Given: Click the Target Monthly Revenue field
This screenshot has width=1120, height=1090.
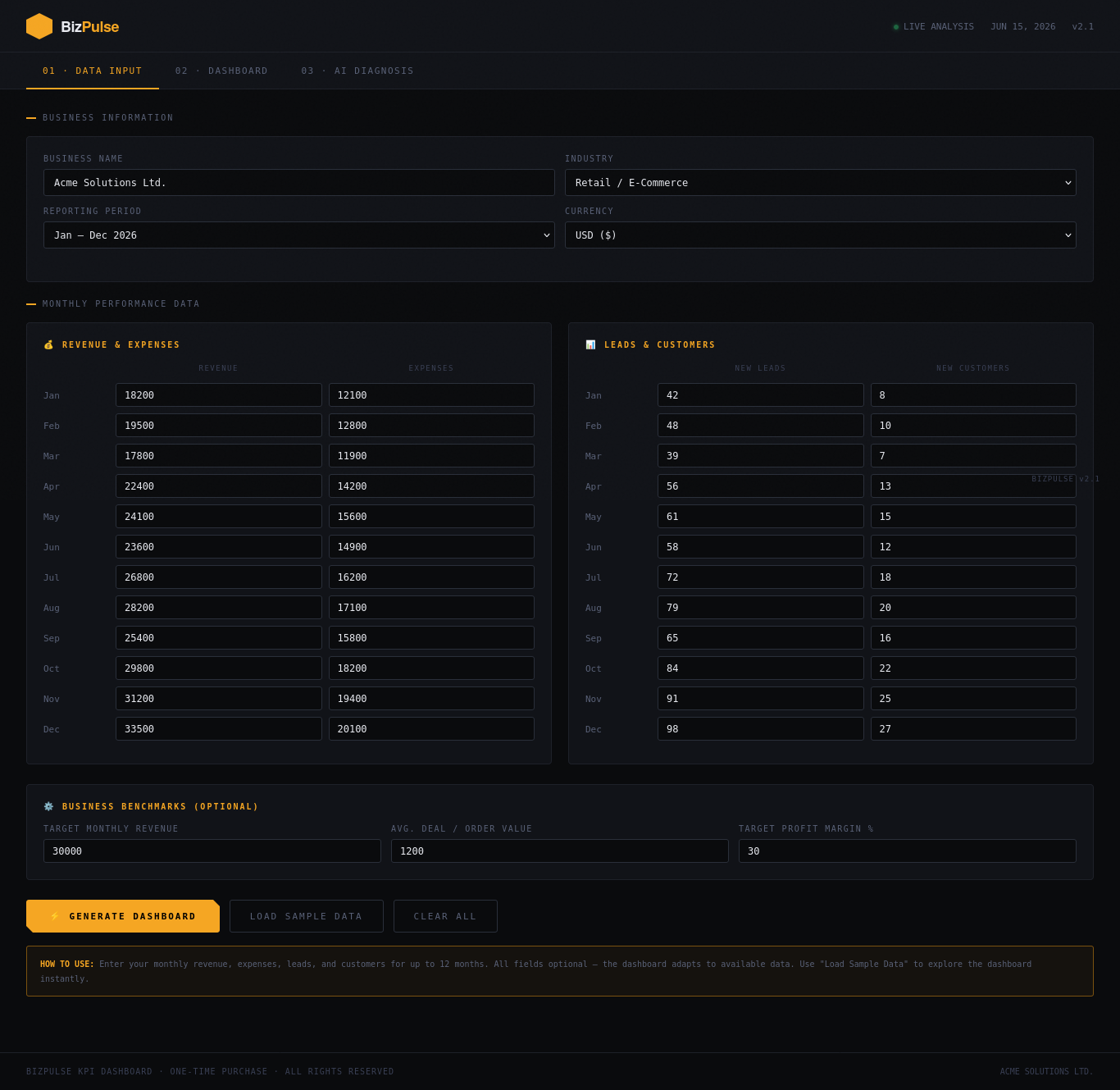Looking at the screenshot, I should tap(212, 851).
